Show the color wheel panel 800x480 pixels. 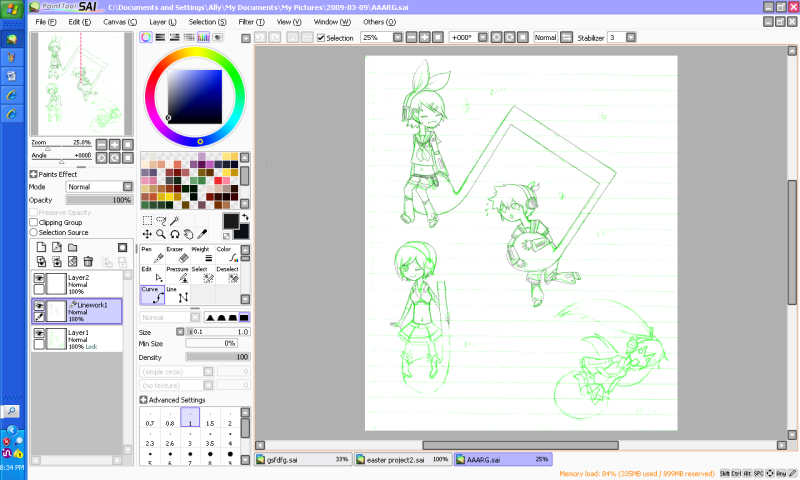(146, 37)
